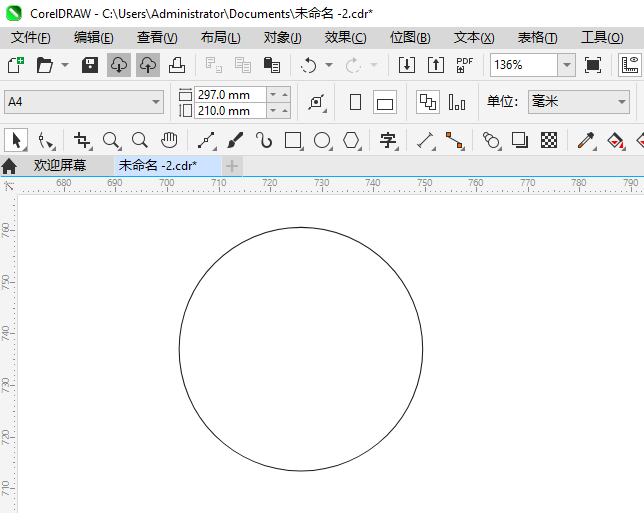
Task: Click the Undo arrow icon
Action: (308, 65)
